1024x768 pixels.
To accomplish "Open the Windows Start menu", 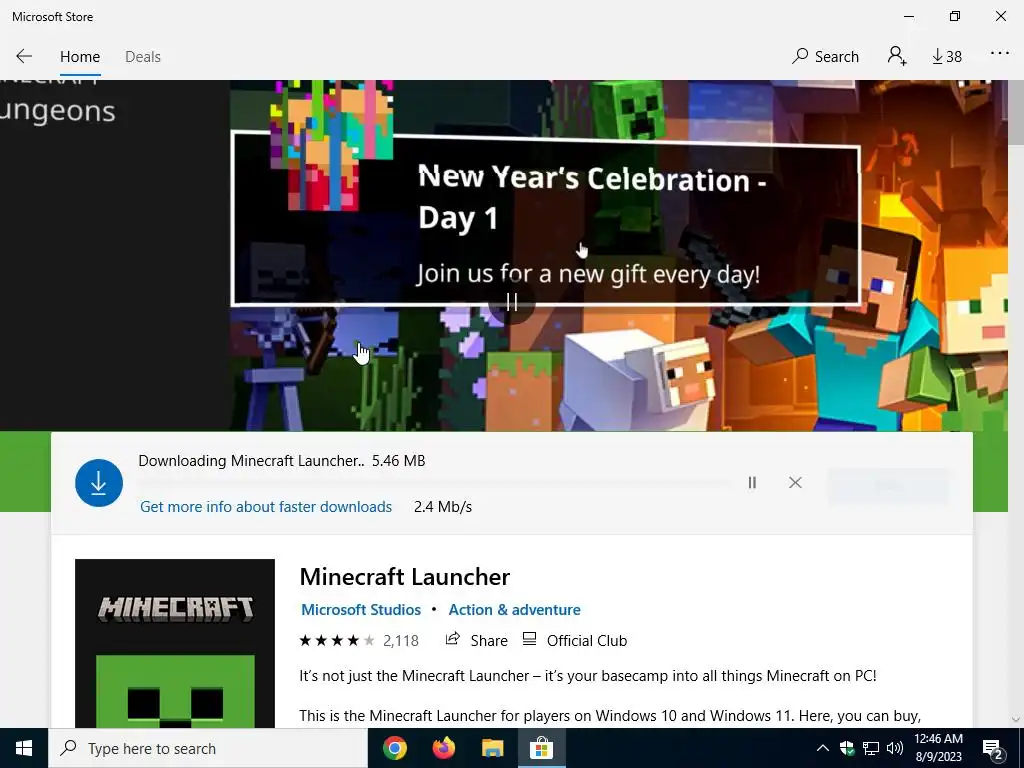I will 24,748.
